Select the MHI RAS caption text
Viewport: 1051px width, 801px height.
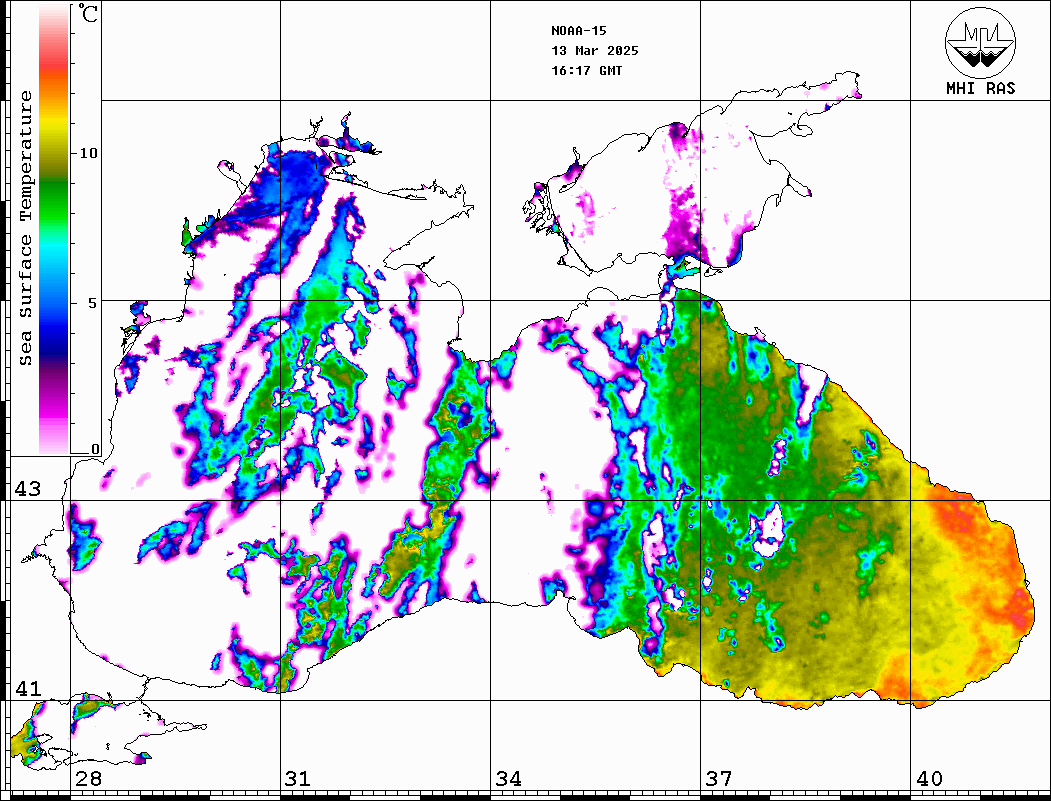click(981, 88)
